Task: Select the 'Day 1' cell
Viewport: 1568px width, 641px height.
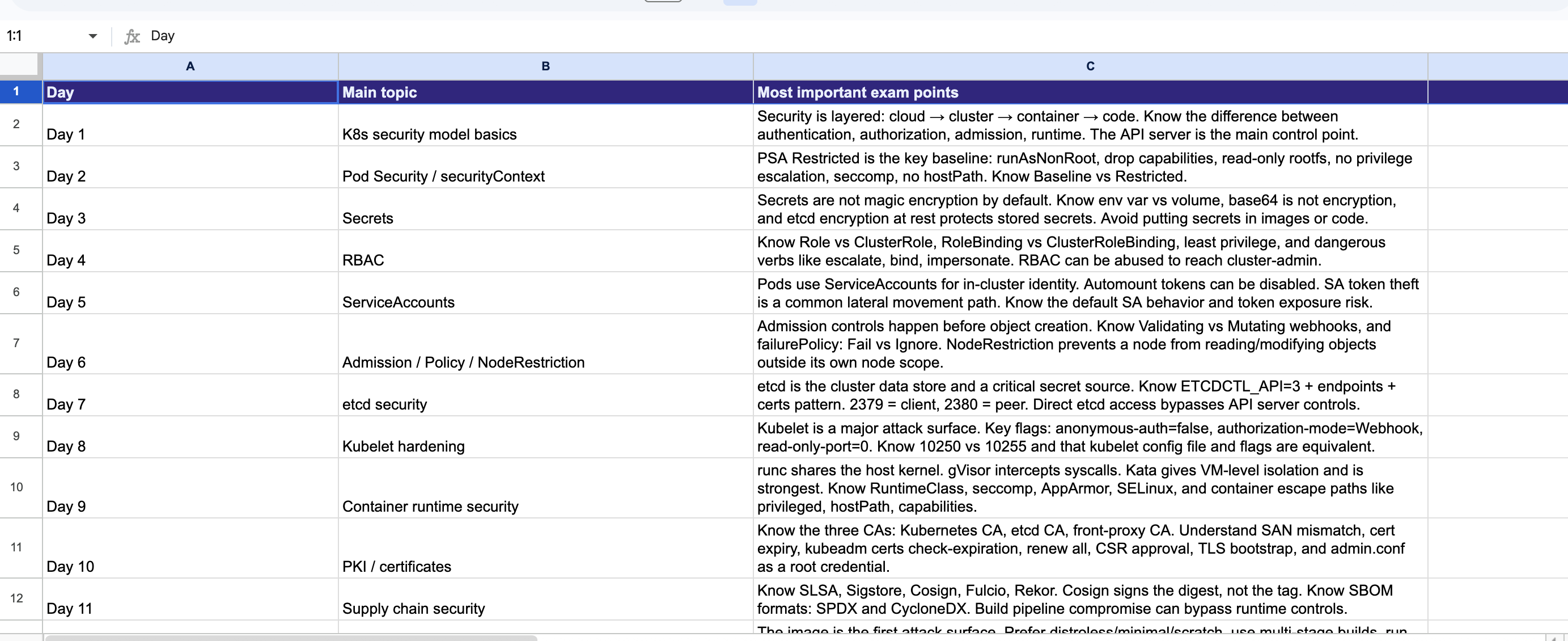Action: click(190, 125)
